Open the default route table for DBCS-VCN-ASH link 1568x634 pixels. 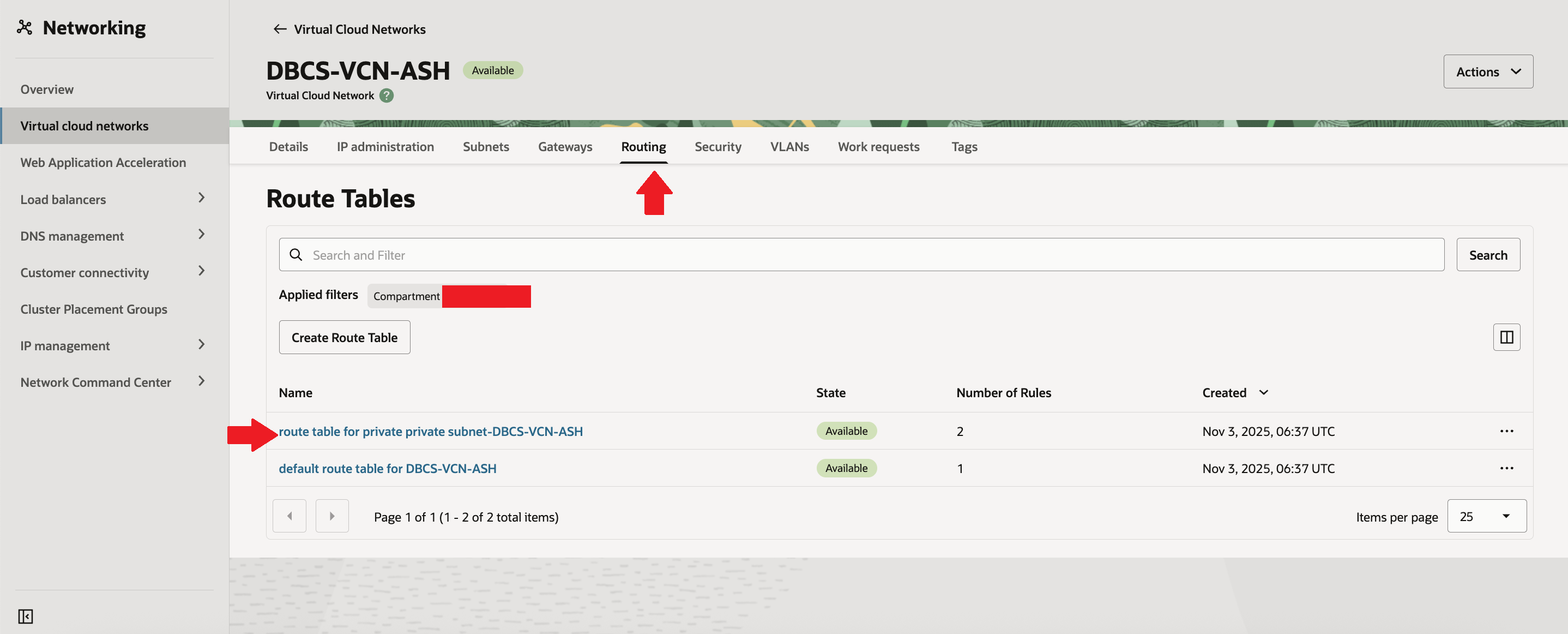point(387,468)
